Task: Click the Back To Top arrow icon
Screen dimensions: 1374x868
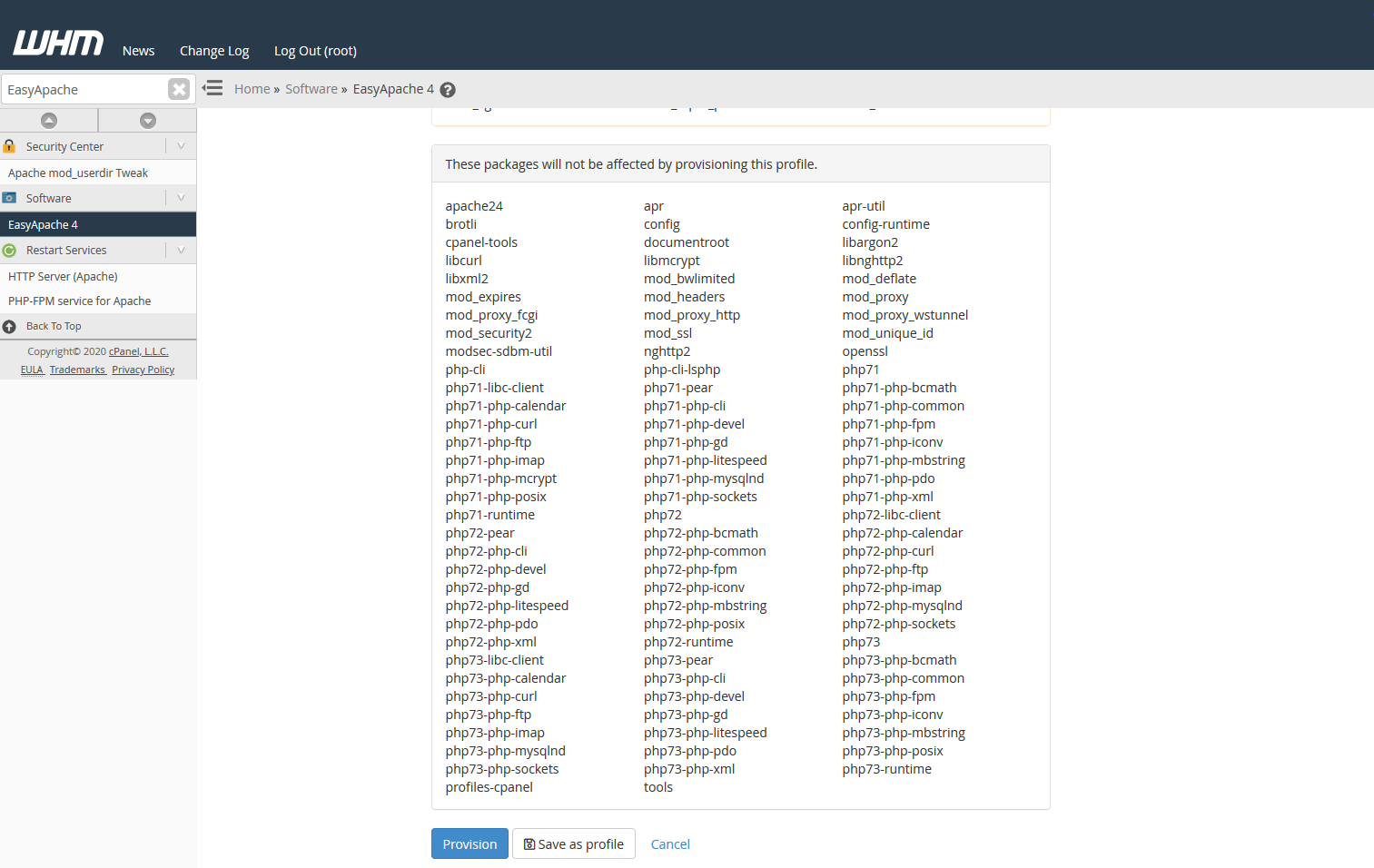Action: coord(9,327)
